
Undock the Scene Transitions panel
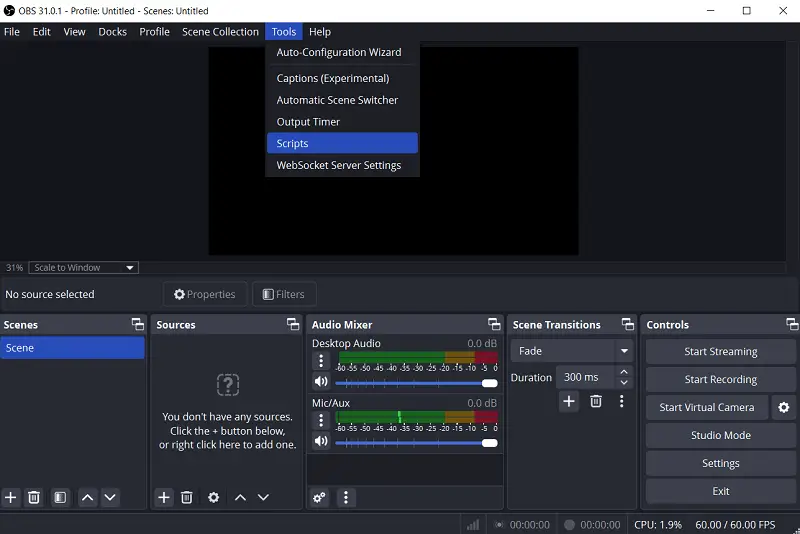click(x=628, y=324)
